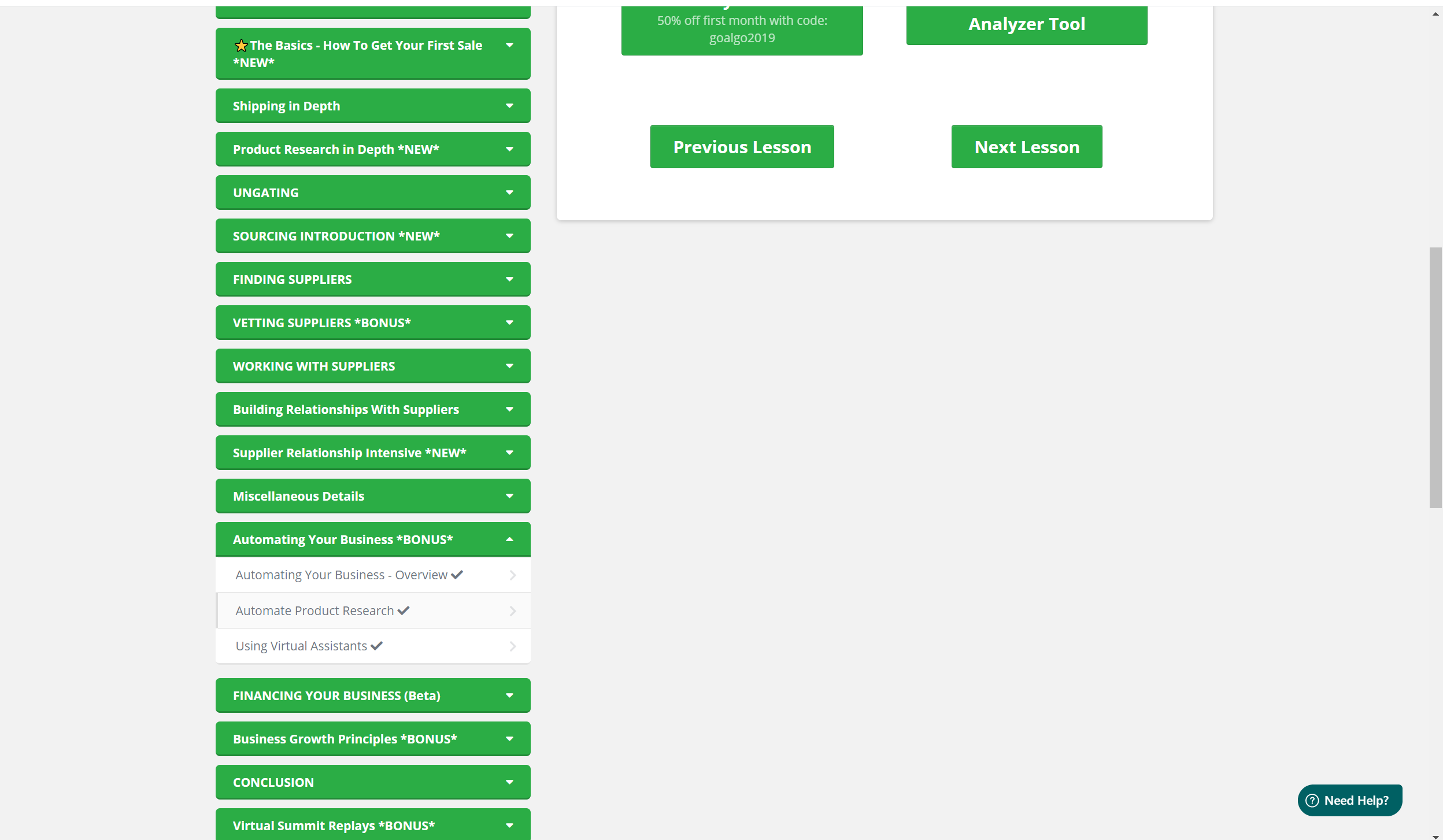Expand the Shipping in Depth section
Viewport: 1443px width, 840px height.
click(x=509, y=106)
